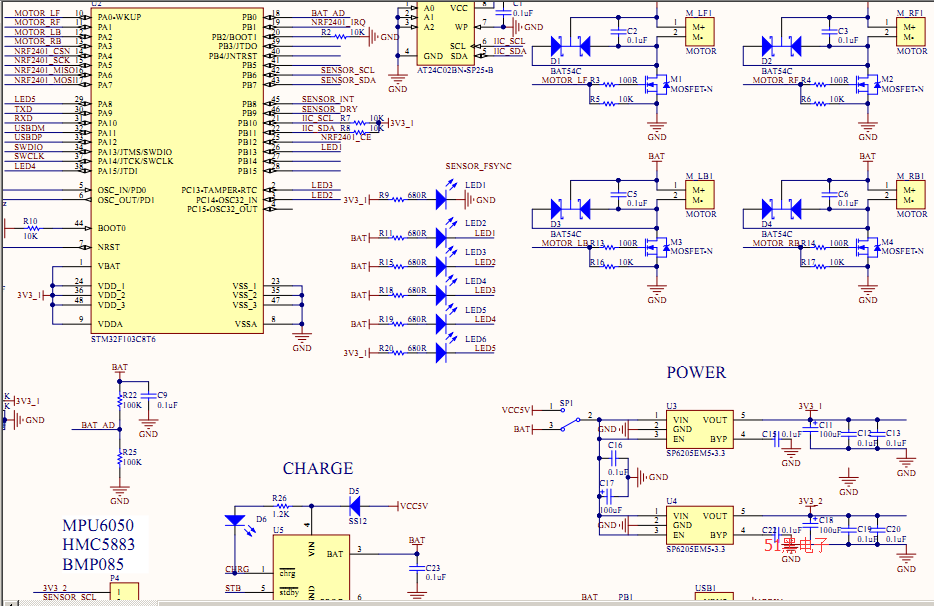Screen dimensions: 934x606
Task: Click the PA0-WKUP pin name
Action: tap(119, 17)
